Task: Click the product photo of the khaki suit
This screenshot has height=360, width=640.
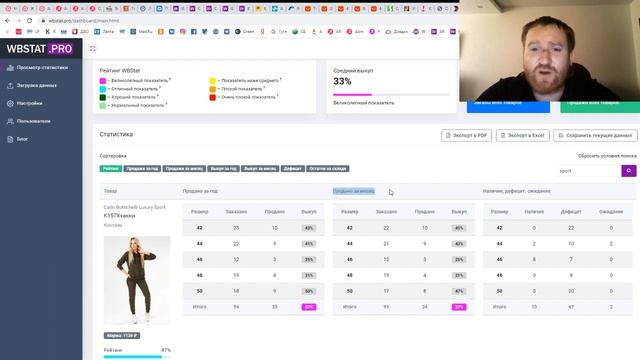Action: coord(137,280)
